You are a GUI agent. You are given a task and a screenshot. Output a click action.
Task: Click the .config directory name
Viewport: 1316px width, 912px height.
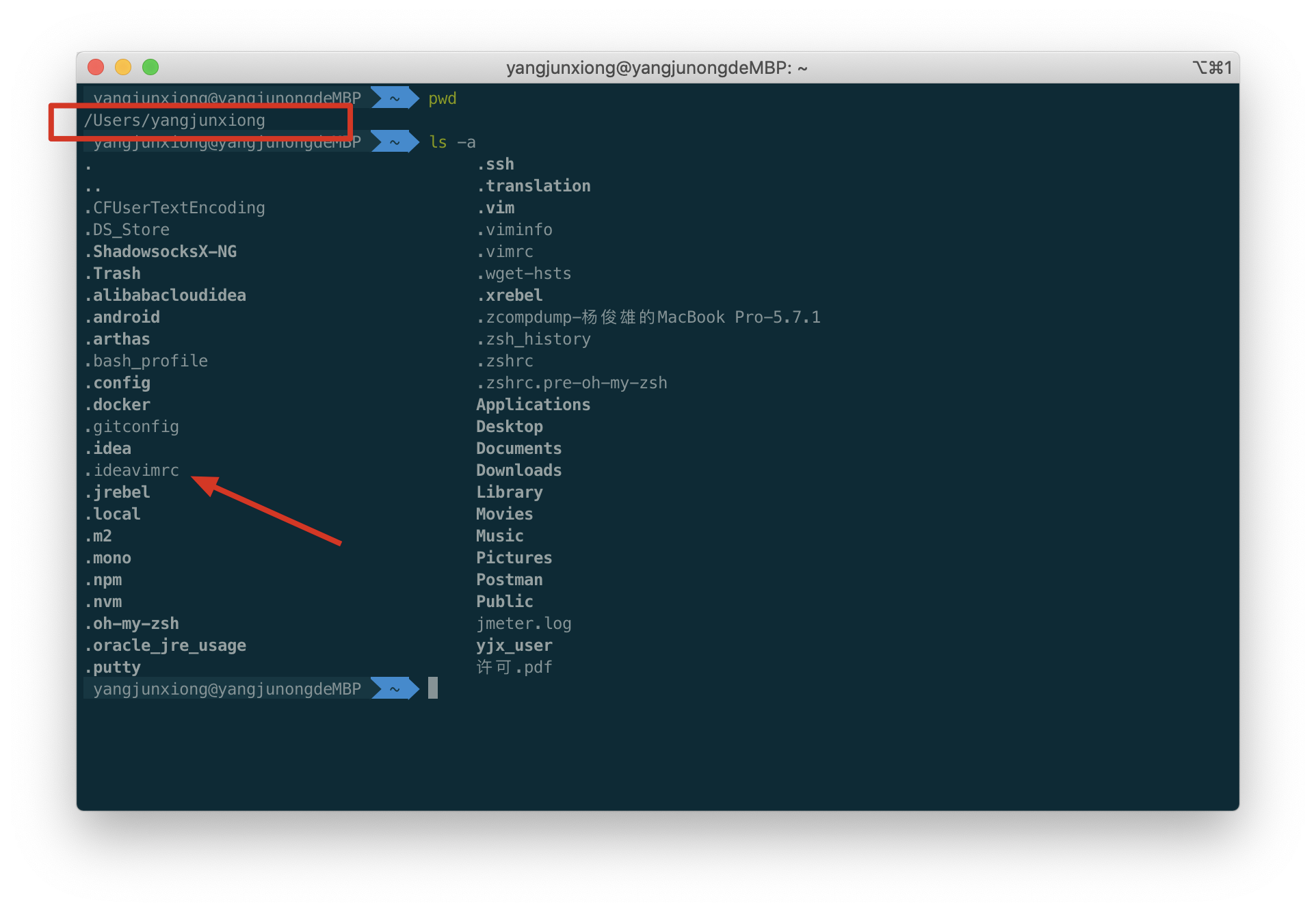tap(117, 383)
